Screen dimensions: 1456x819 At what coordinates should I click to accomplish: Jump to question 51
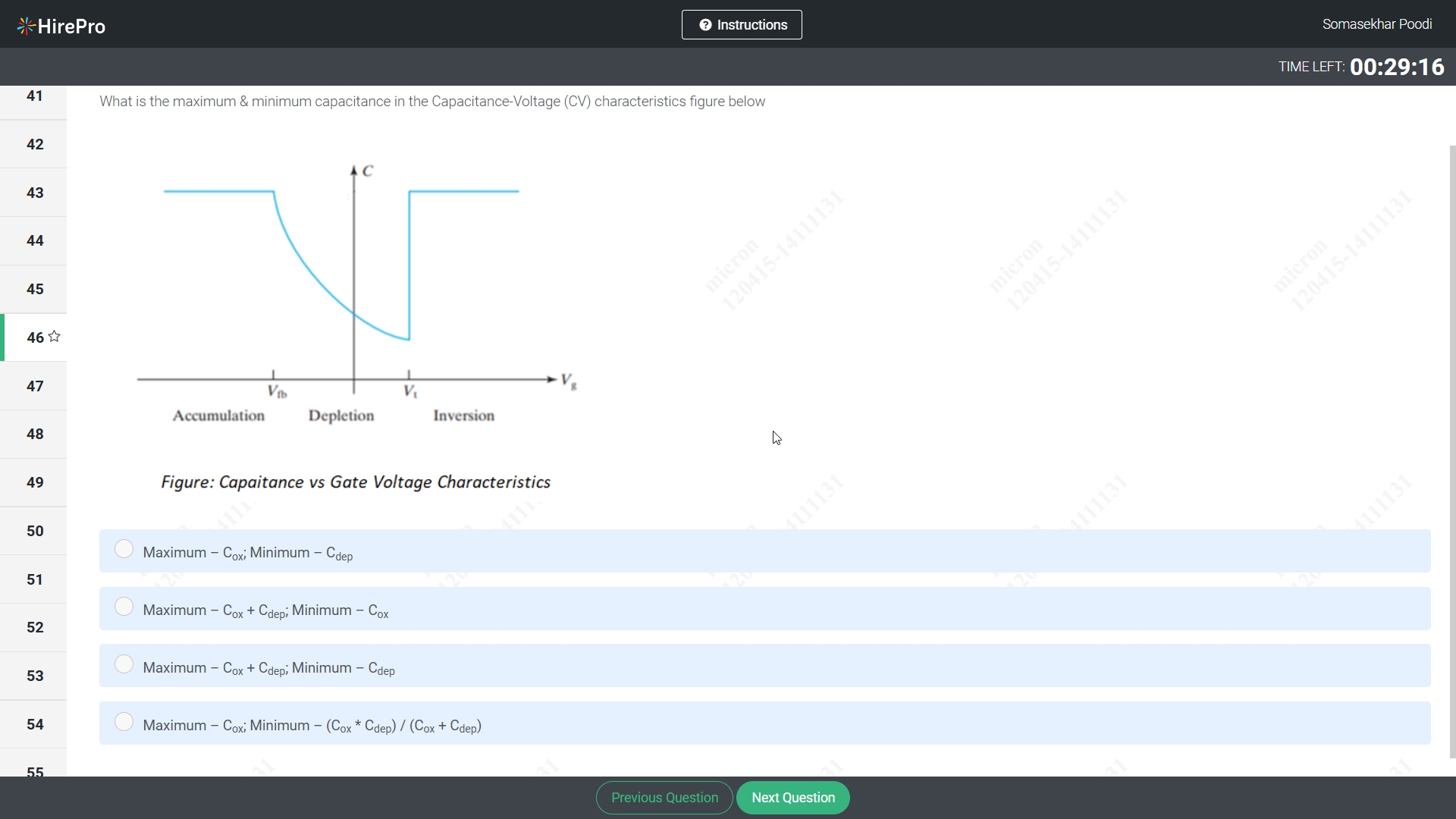point(33,579)
